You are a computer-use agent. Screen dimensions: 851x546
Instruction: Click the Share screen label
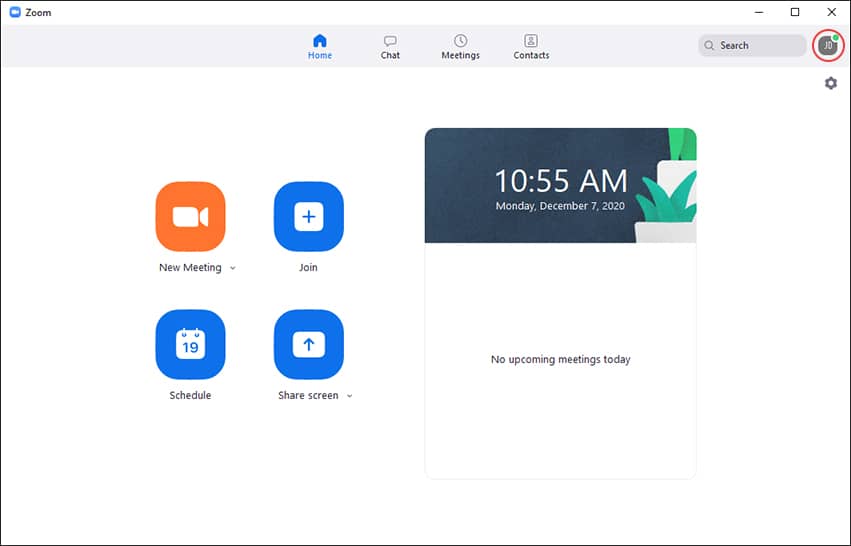308,395
